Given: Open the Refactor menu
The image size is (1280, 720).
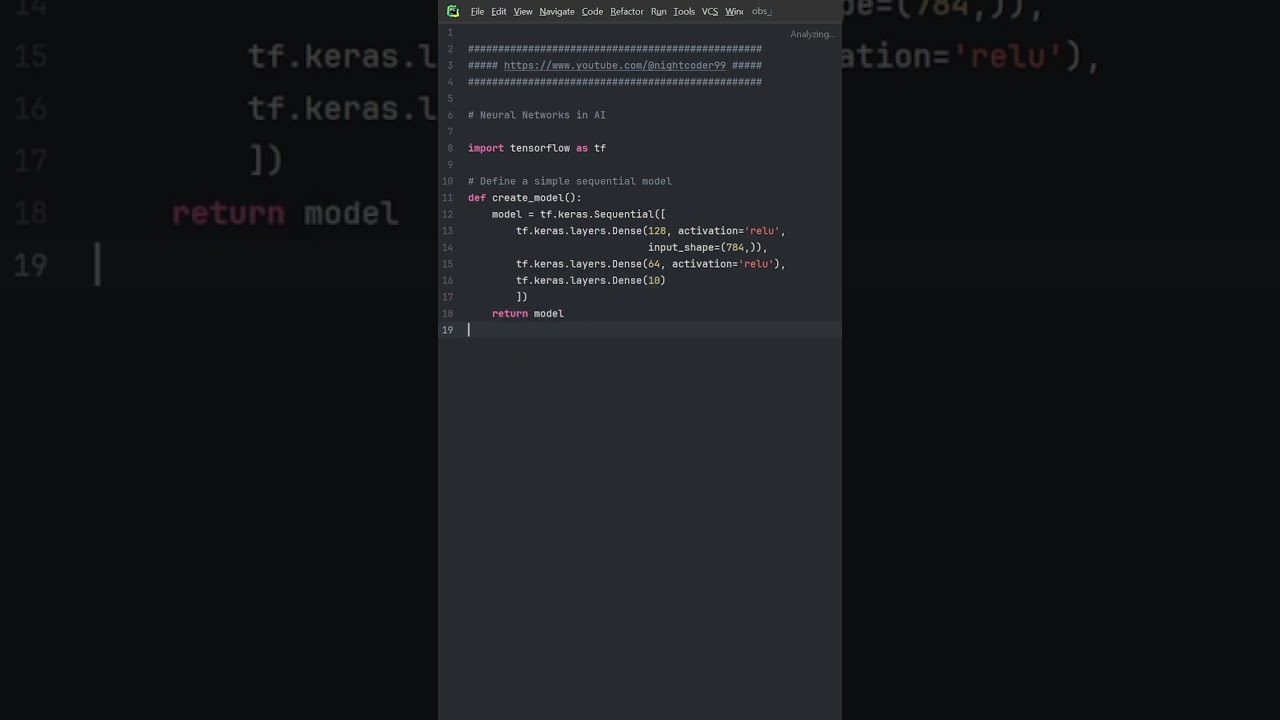Looking at the screenshot, I should (627, 12).
